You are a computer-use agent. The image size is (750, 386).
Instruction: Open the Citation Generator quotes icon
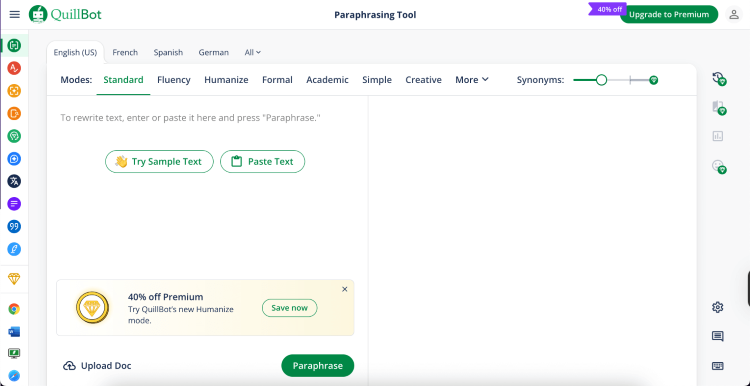click(x=14, y=226)
